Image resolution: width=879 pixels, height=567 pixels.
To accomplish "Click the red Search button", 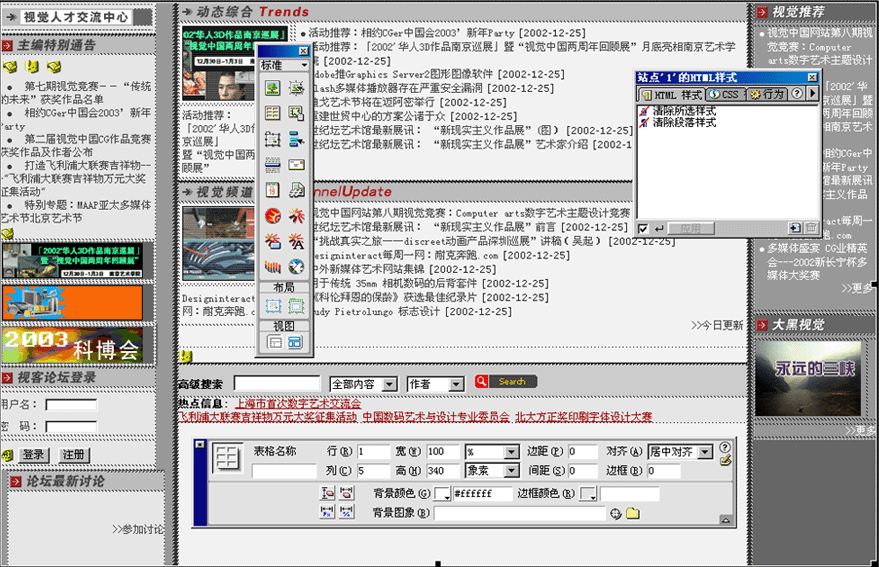I will pyautogui.click(x=506, y=381).
